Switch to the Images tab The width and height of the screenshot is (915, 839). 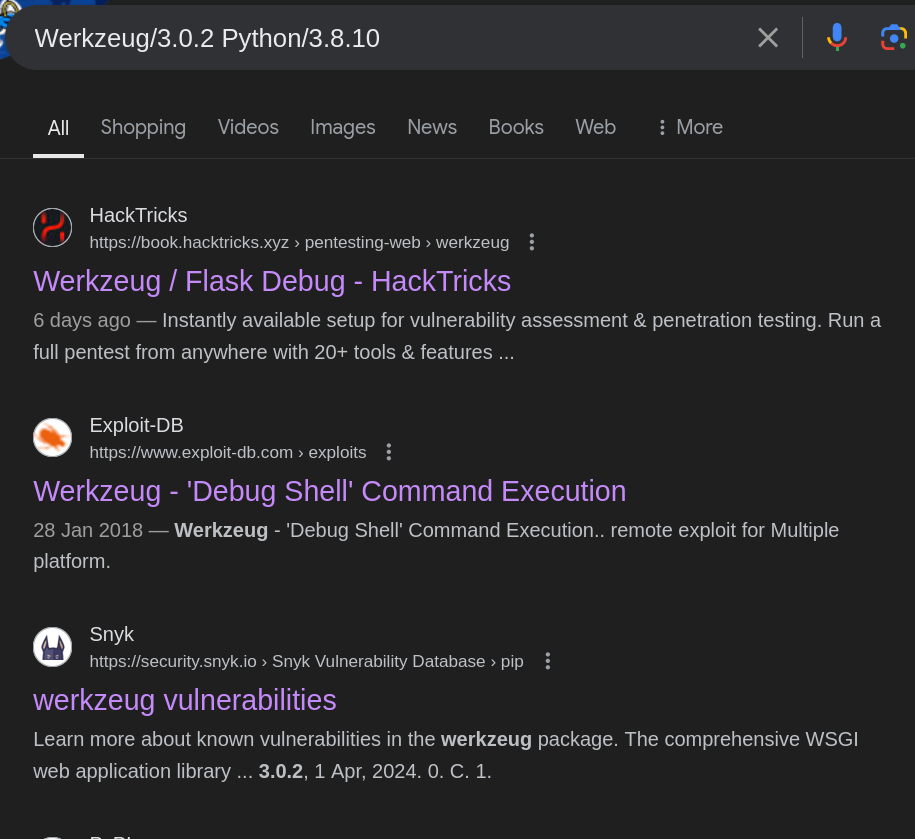(342, 127)
